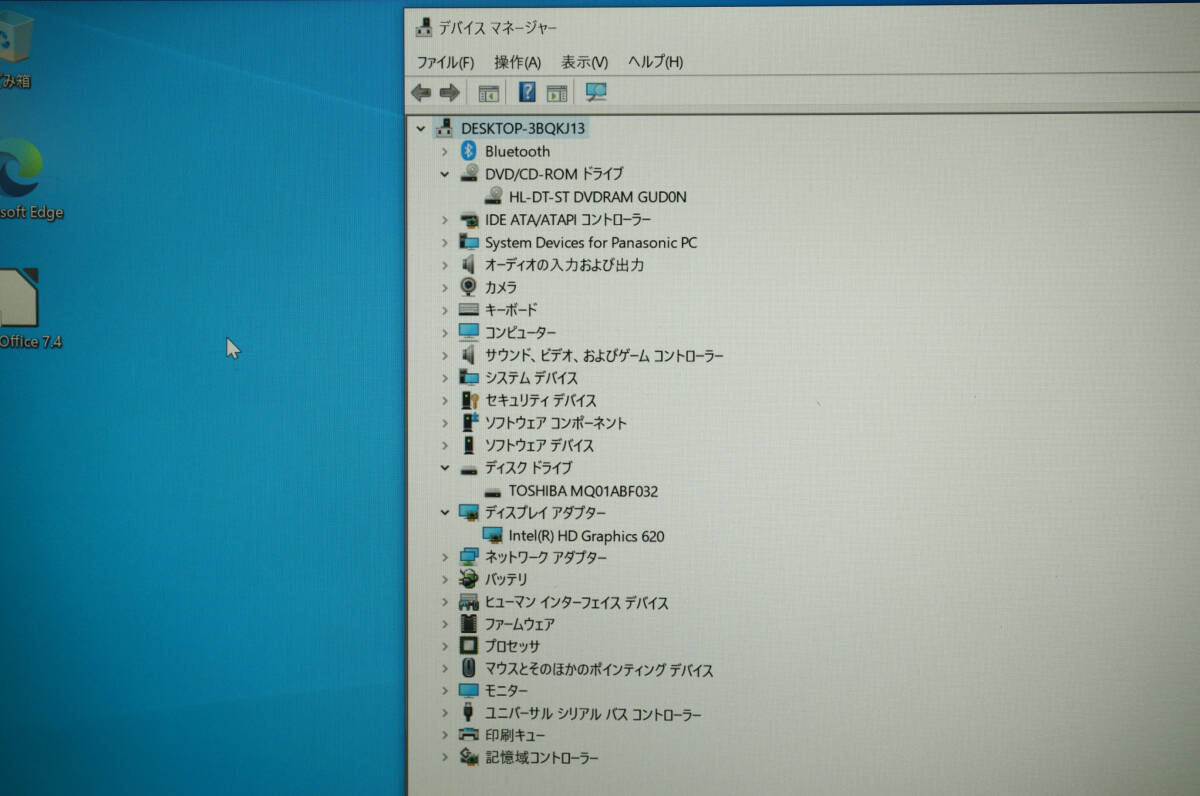Open the 操作(A) menu
The image size is (1200, 796).
pyautogui.click(x=517, y=62)
